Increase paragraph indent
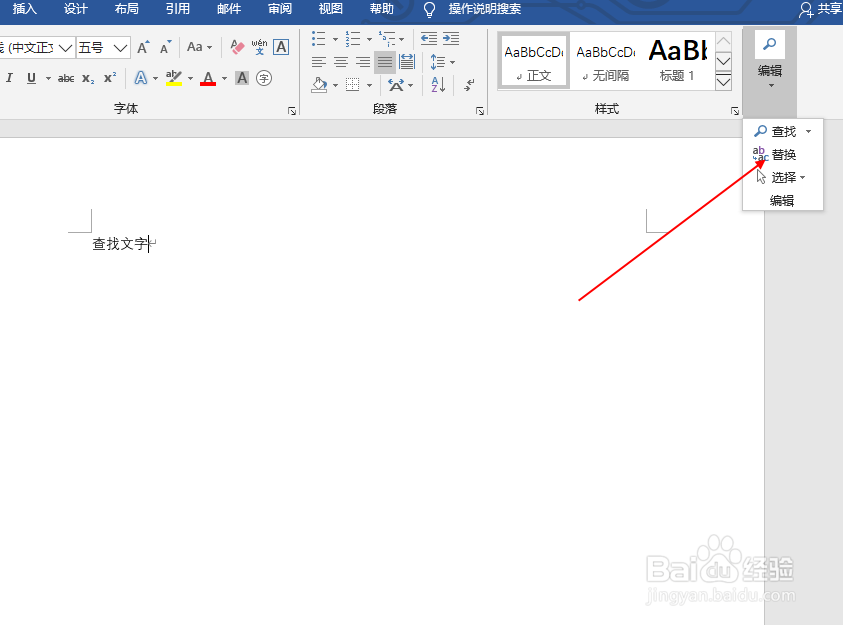This screenshot has width=843, height=625. pos(451,39)
